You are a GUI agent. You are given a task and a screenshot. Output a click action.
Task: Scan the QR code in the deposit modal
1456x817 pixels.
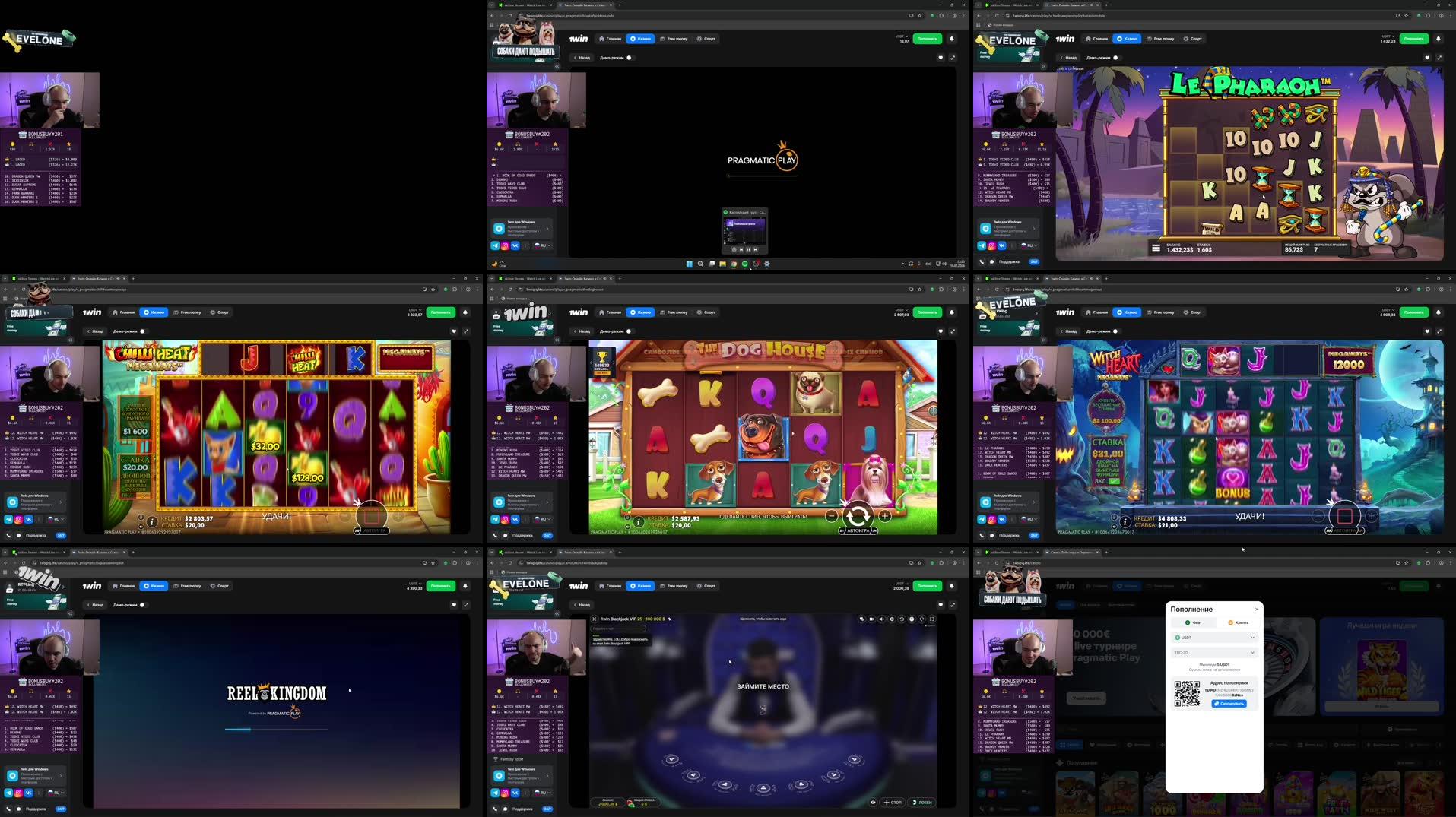(1187, 693)
